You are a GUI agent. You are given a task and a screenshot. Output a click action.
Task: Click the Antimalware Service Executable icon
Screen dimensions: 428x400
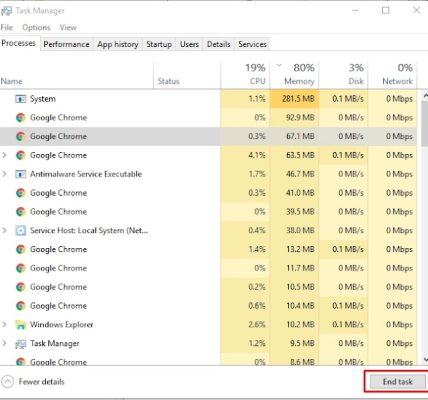21,174
